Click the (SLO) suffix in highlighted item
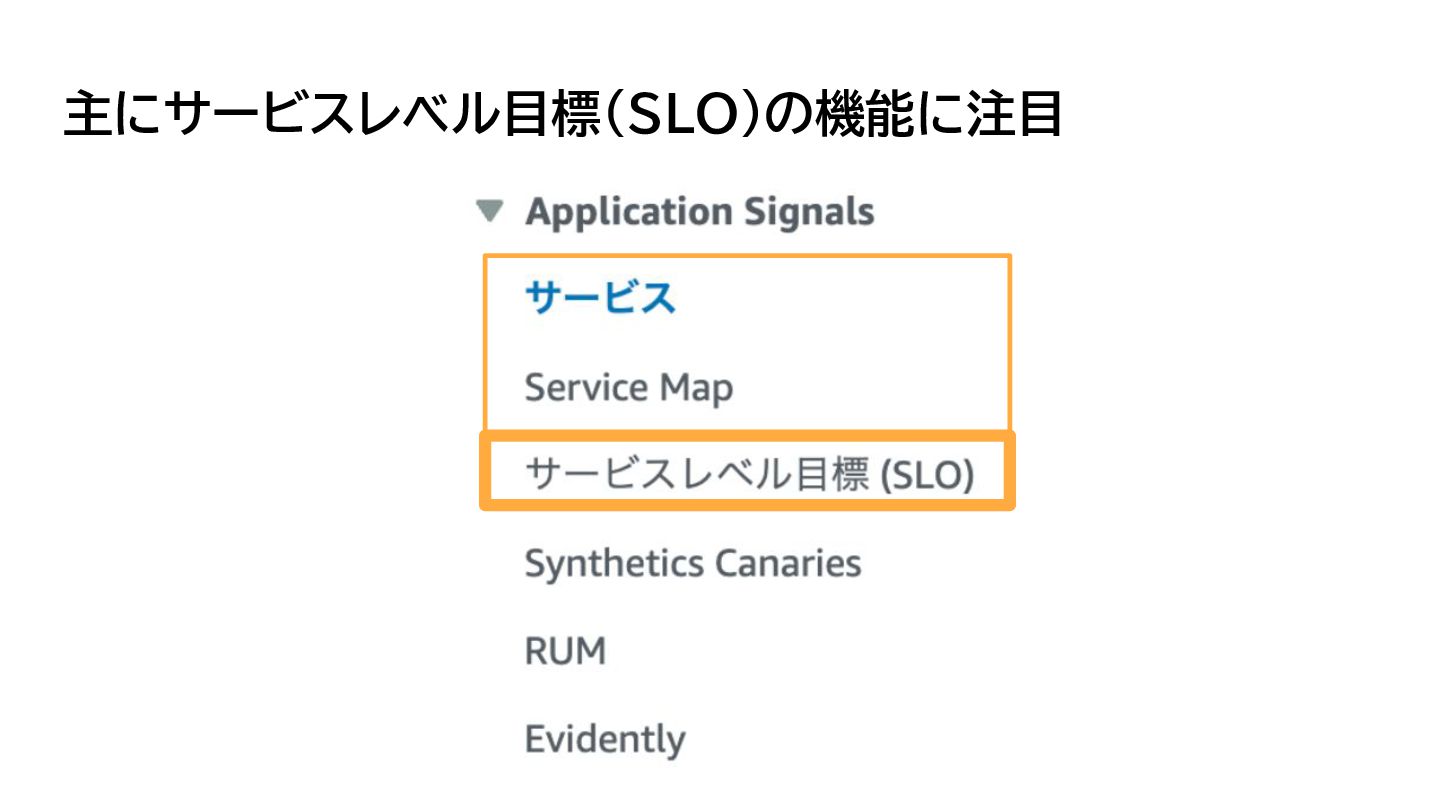 click(926, 477)
